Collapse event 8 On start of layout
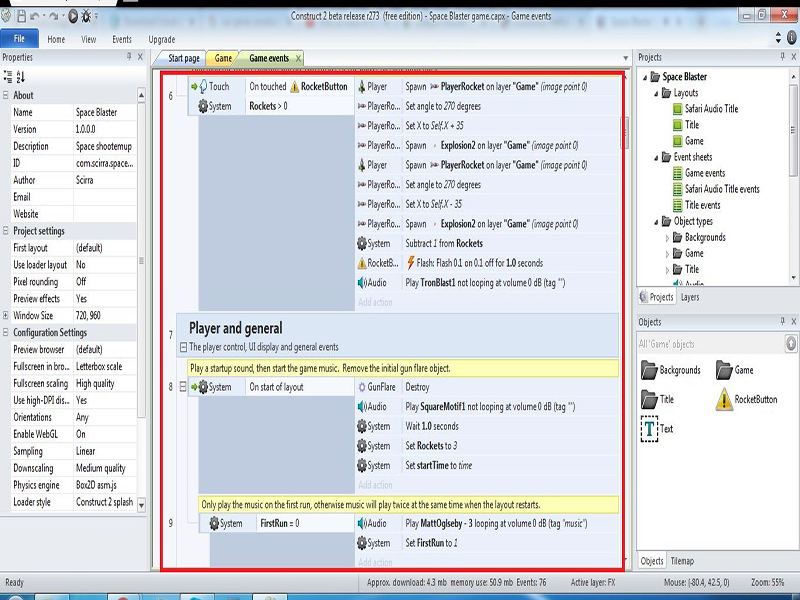This screenshot has width=800, height=600. [183, 387]
